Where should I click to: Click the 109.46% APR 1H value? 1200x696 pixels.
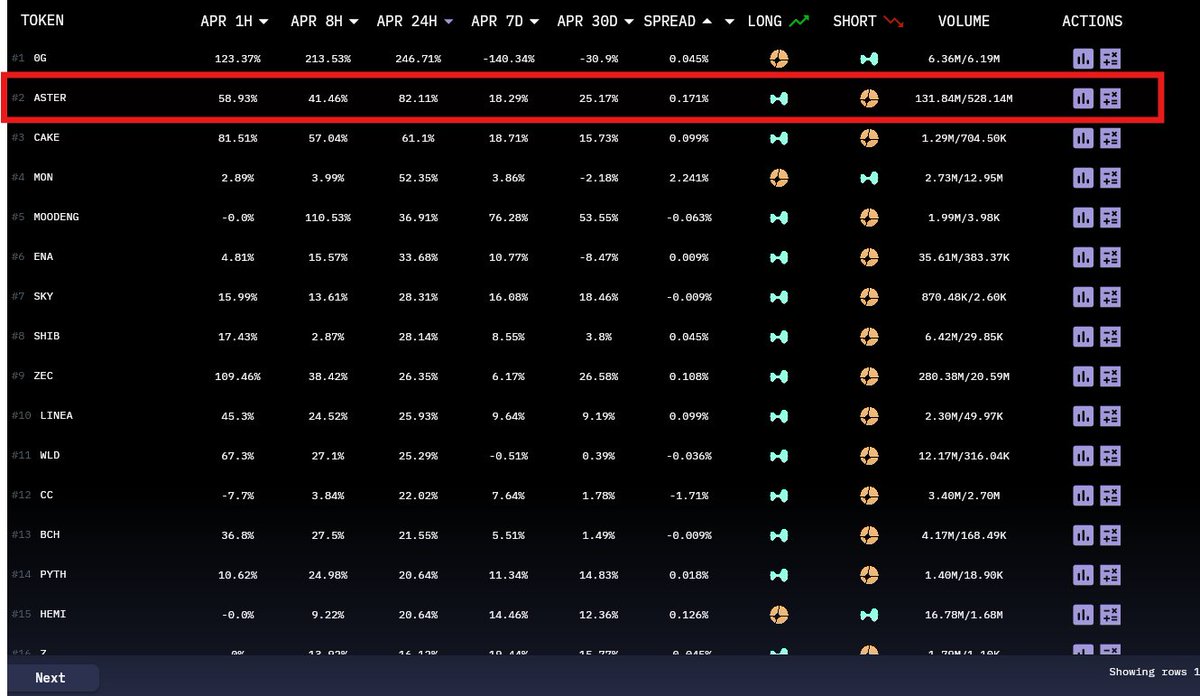pos(237,376)
